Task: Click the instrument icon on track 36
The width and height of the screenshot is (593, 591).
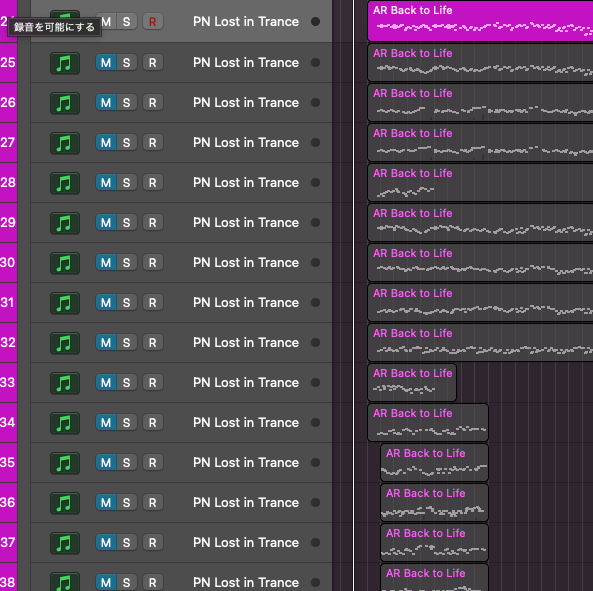Action: [65, 503]
